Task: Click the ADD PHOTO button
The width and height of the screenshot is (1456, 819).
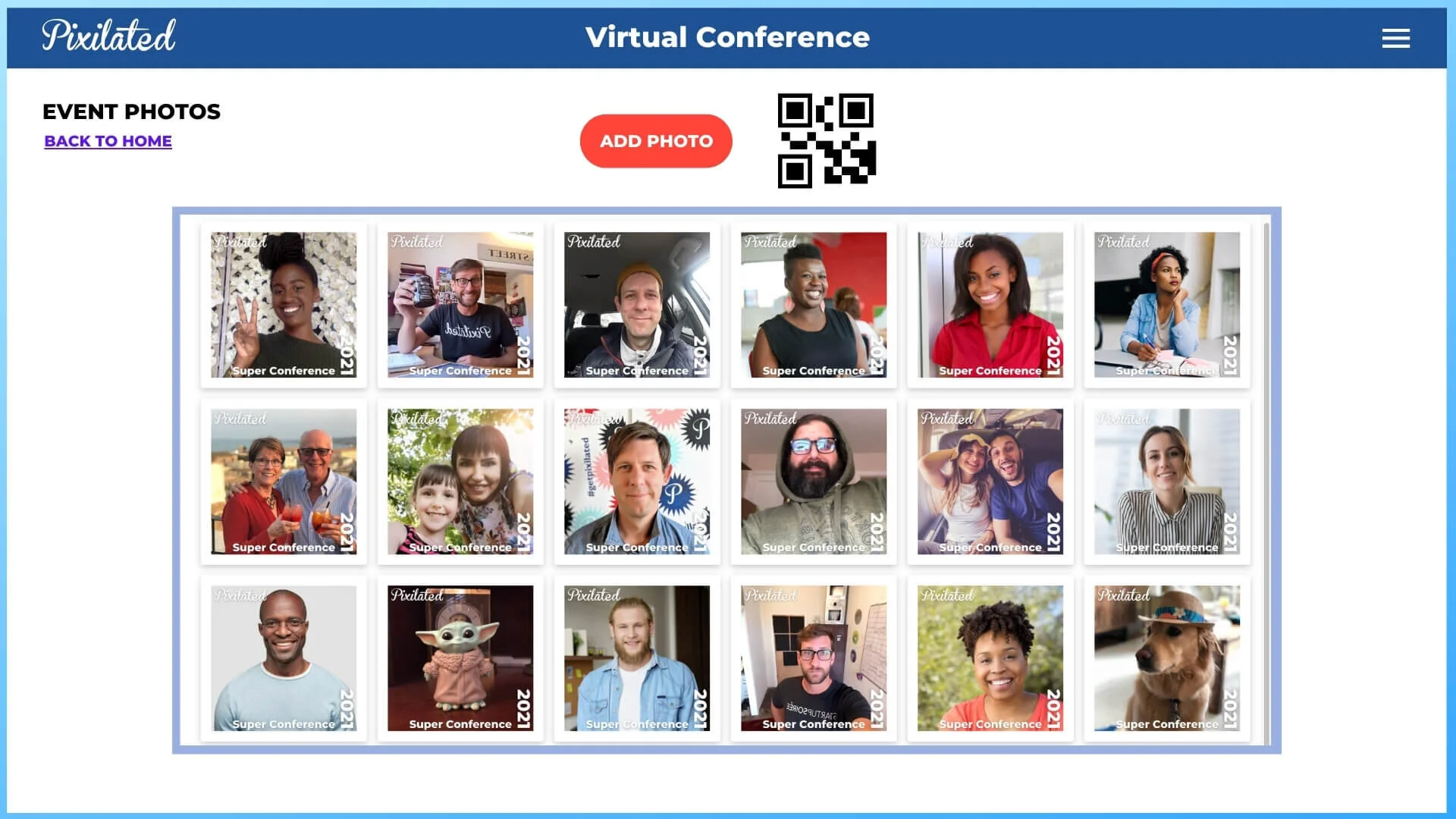Action: (x=656, y=141)
